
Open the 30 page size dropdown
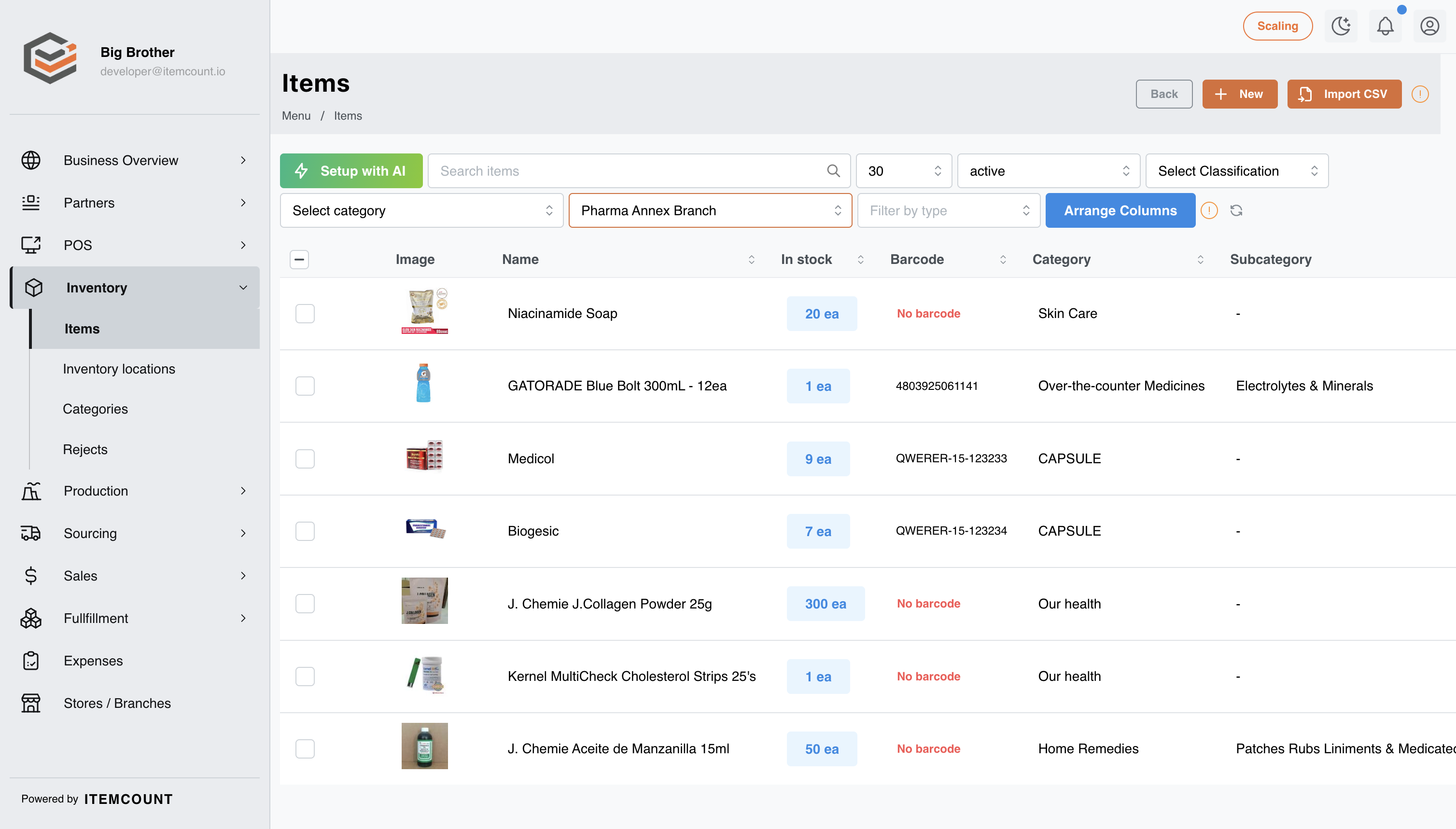click(903, 171)
